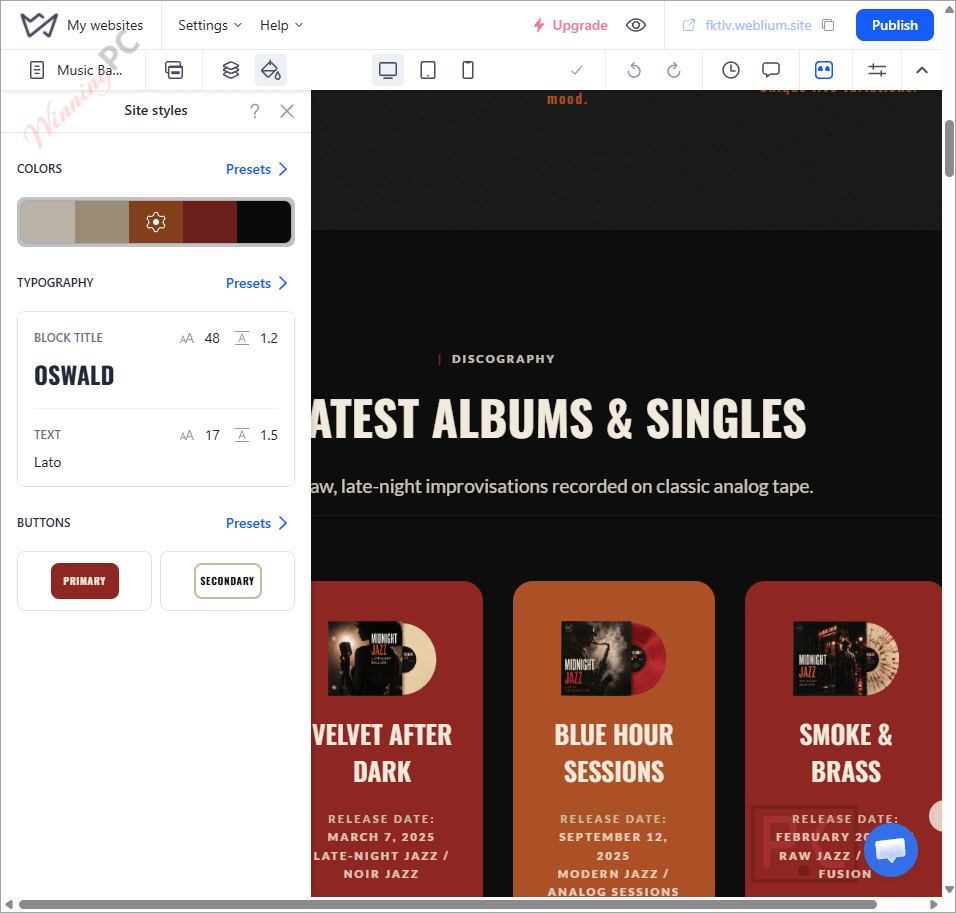Select the light beige color swatch
The image size is (956, 913).
[x=48, y=222]
